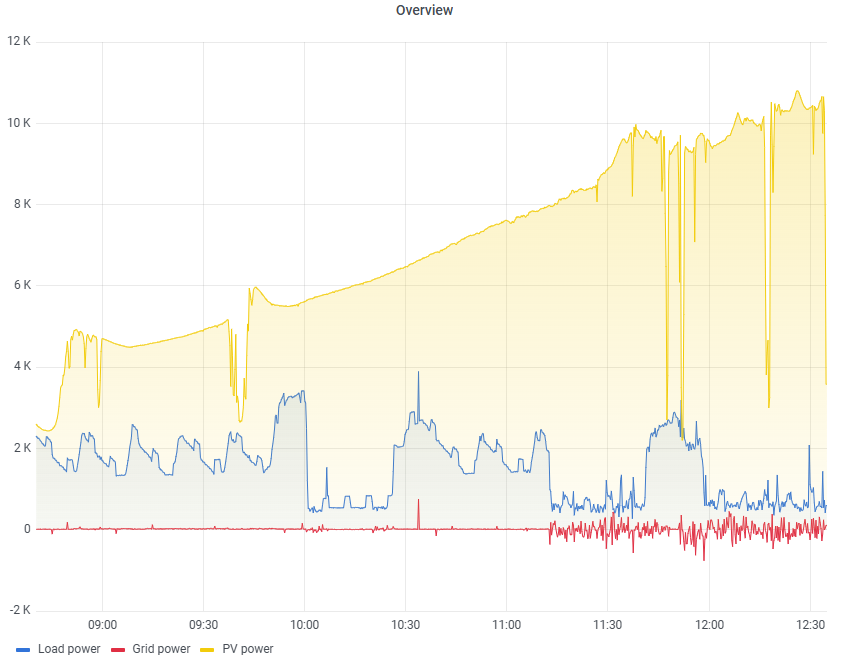845x658 pixels.
Task: Click the 0 y-axis label
Action: pyautogui.click(x=26, y=529)
